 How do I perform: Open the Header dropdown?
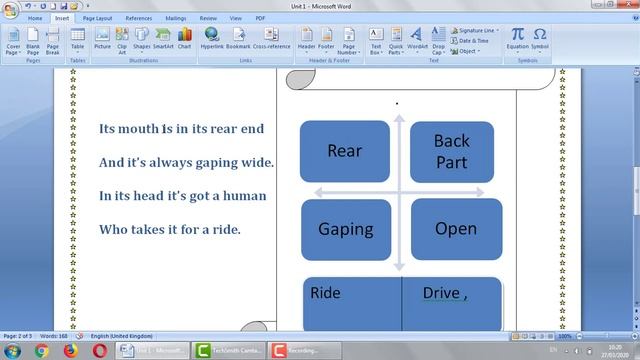pos(307,41)
